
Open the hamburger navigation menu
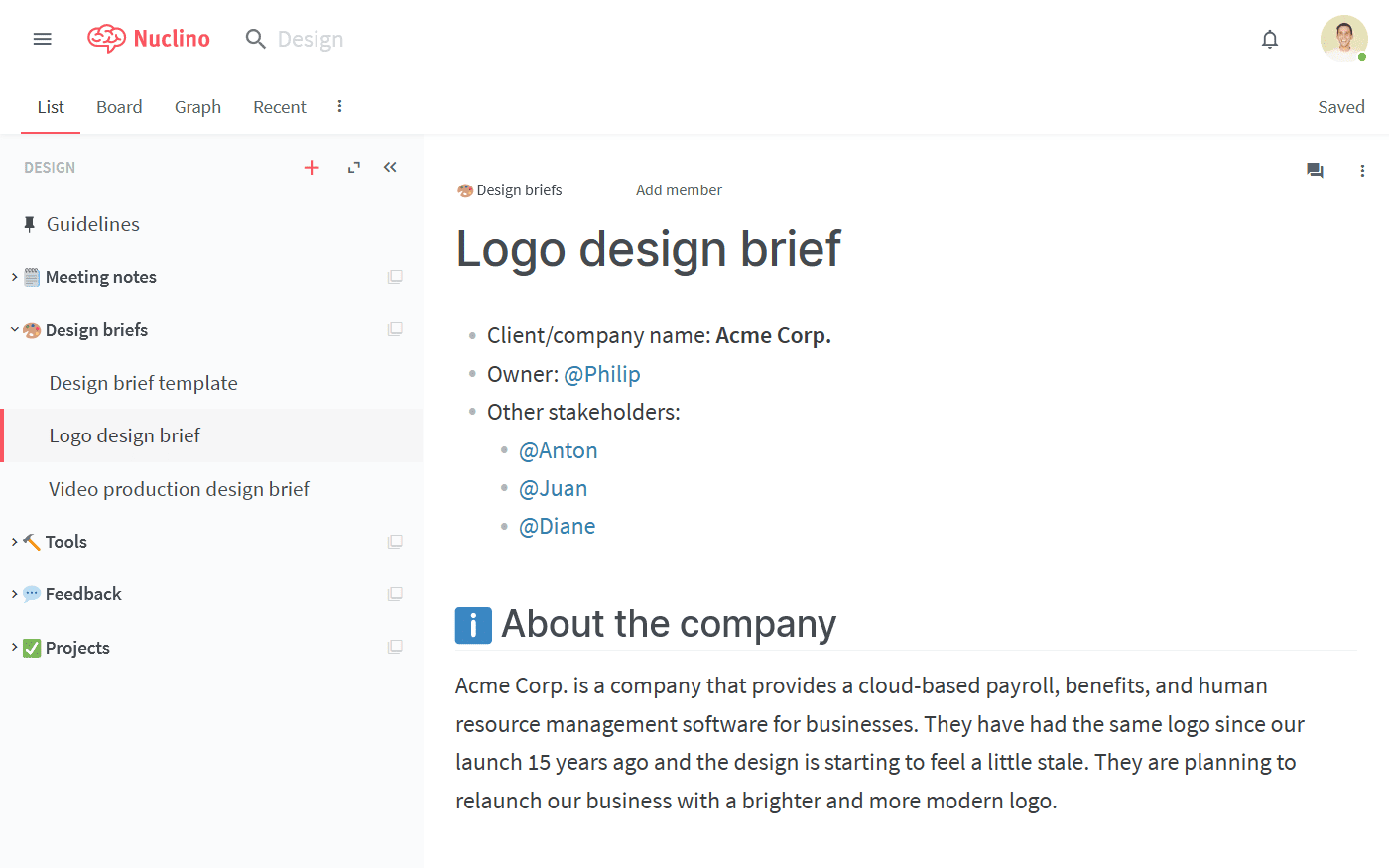(42, 39)
